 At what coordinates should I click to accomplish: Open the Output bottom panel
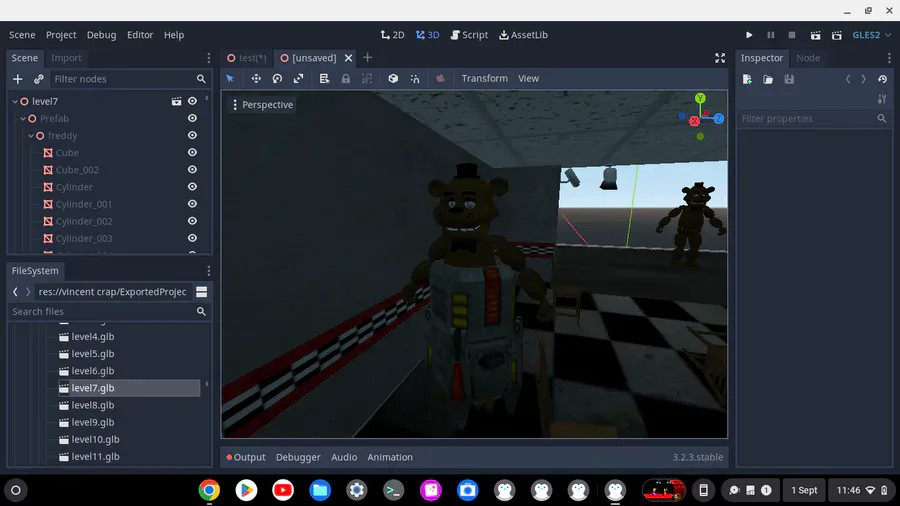coord(246,457)
